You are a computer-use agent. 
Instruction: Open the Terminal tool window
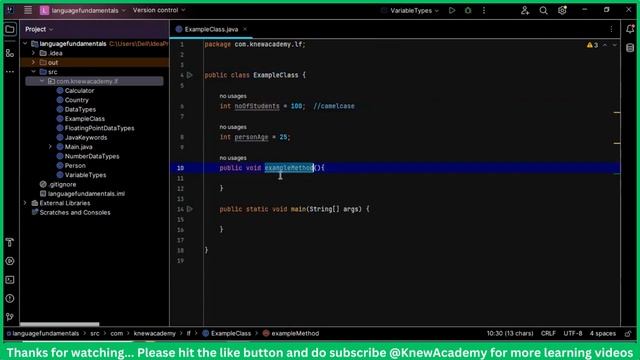[10, 280]
